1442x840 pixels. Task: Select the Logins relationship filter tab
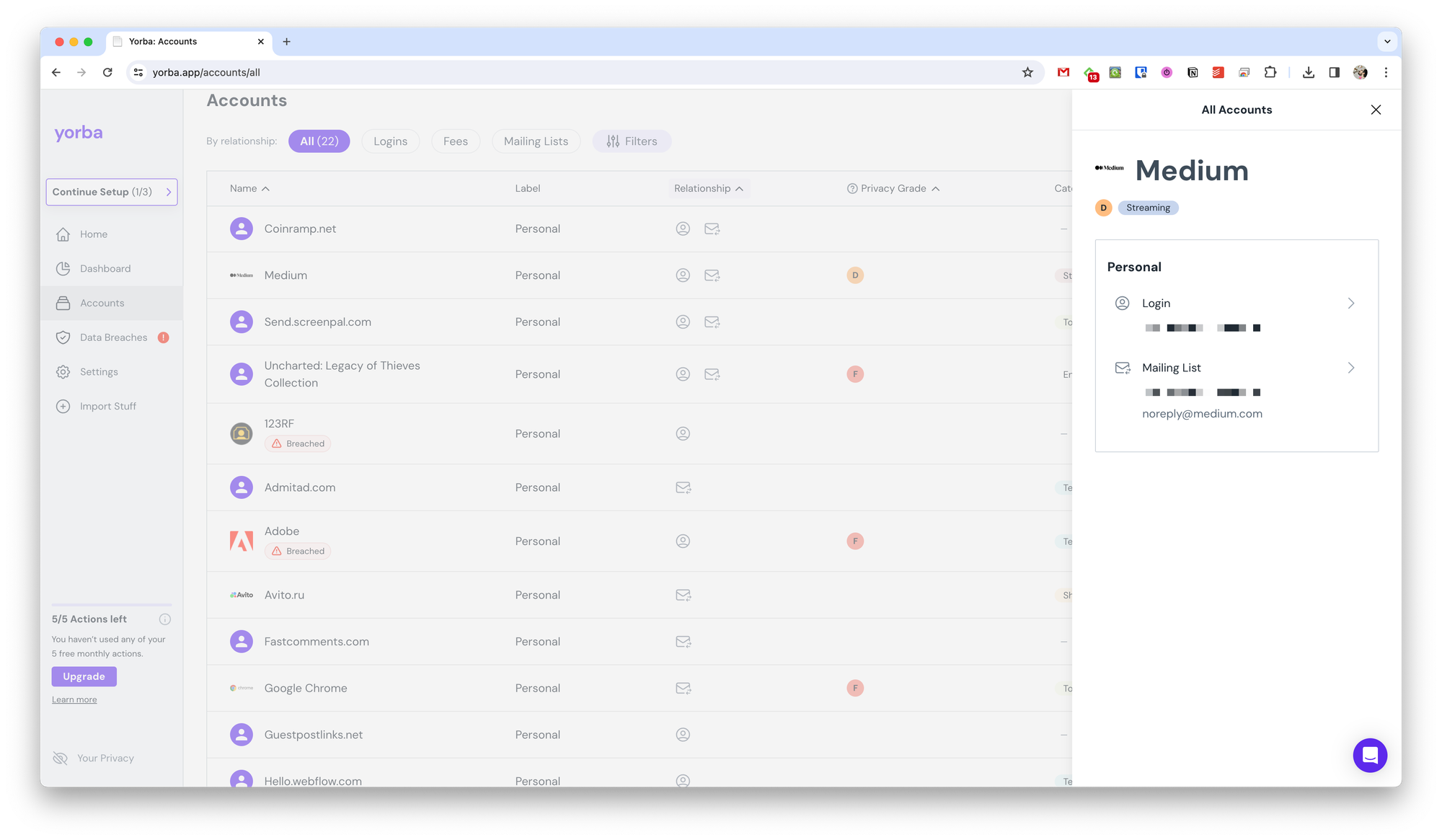[x=390, y=141]
